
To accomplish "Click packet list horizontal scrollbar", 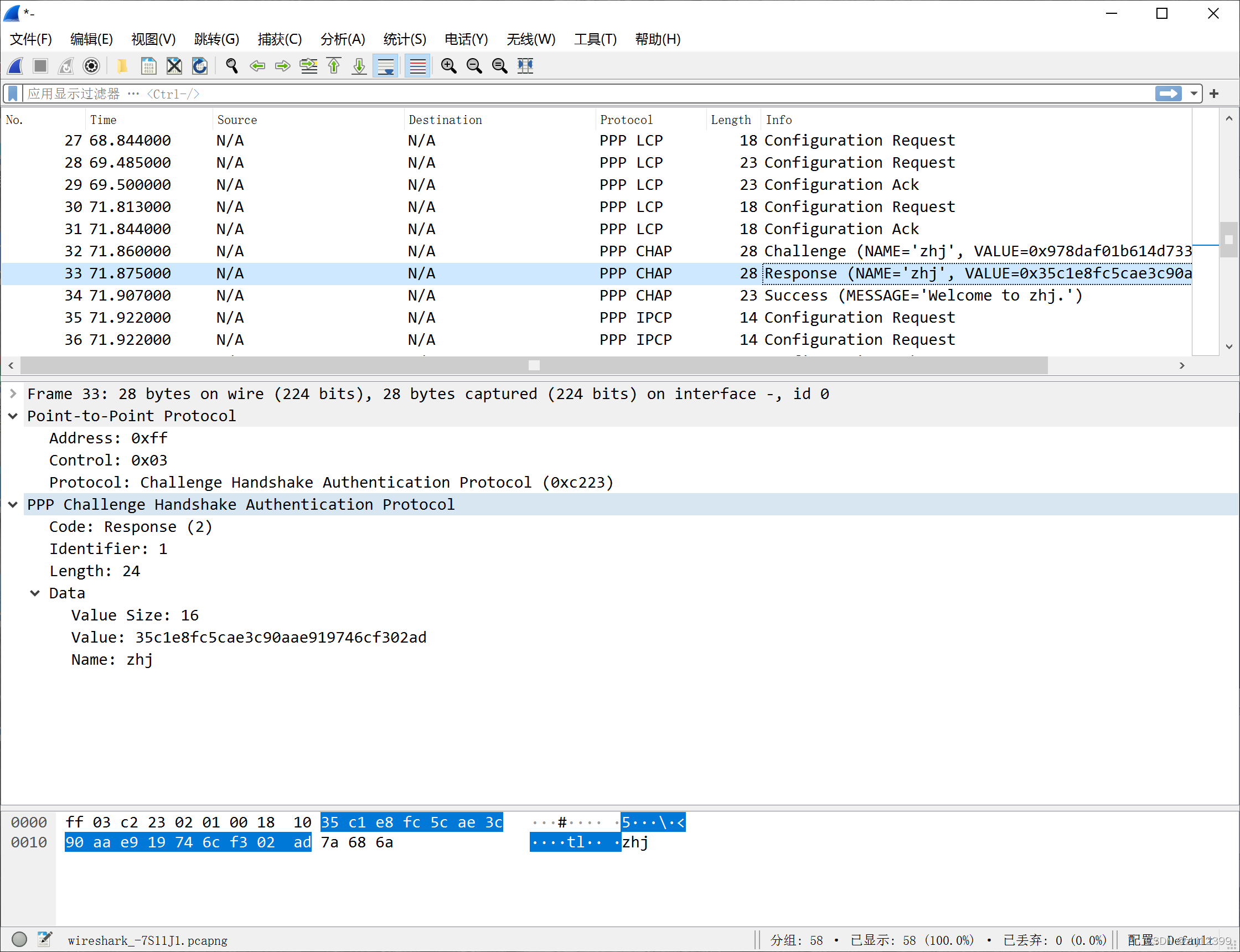I will pos(534,365).
